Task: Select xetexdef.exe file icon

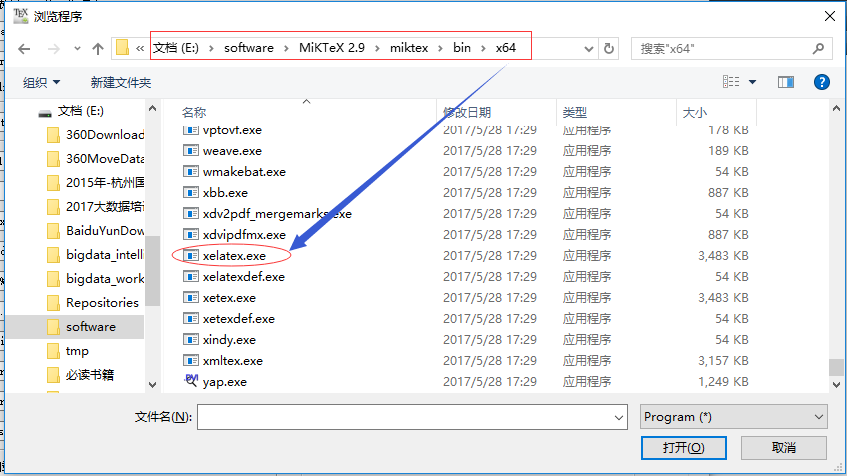Action: tap(191, 318)
